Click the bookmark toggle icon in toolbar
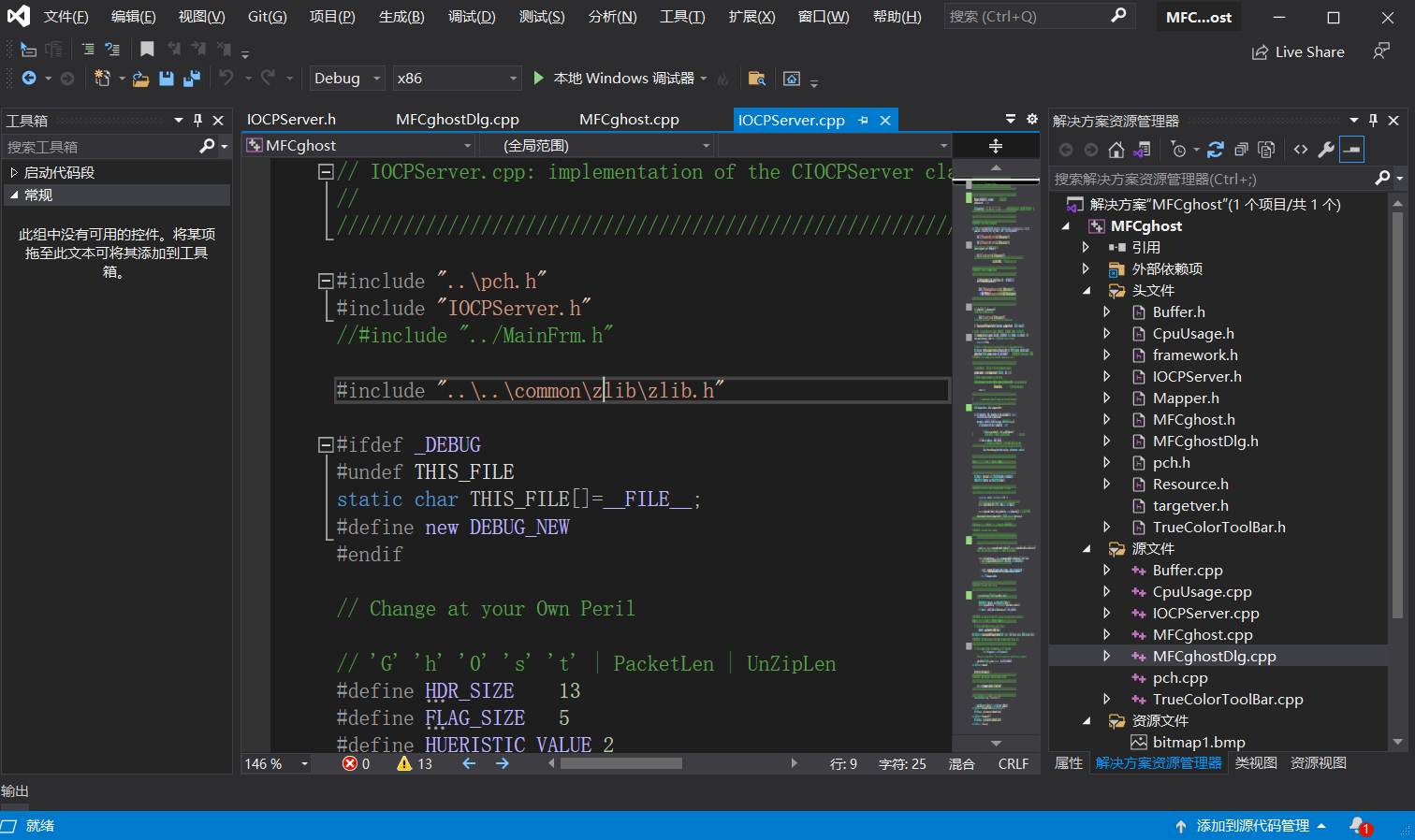This screenshot has width=1415, height=840. [x=147, y=49]
